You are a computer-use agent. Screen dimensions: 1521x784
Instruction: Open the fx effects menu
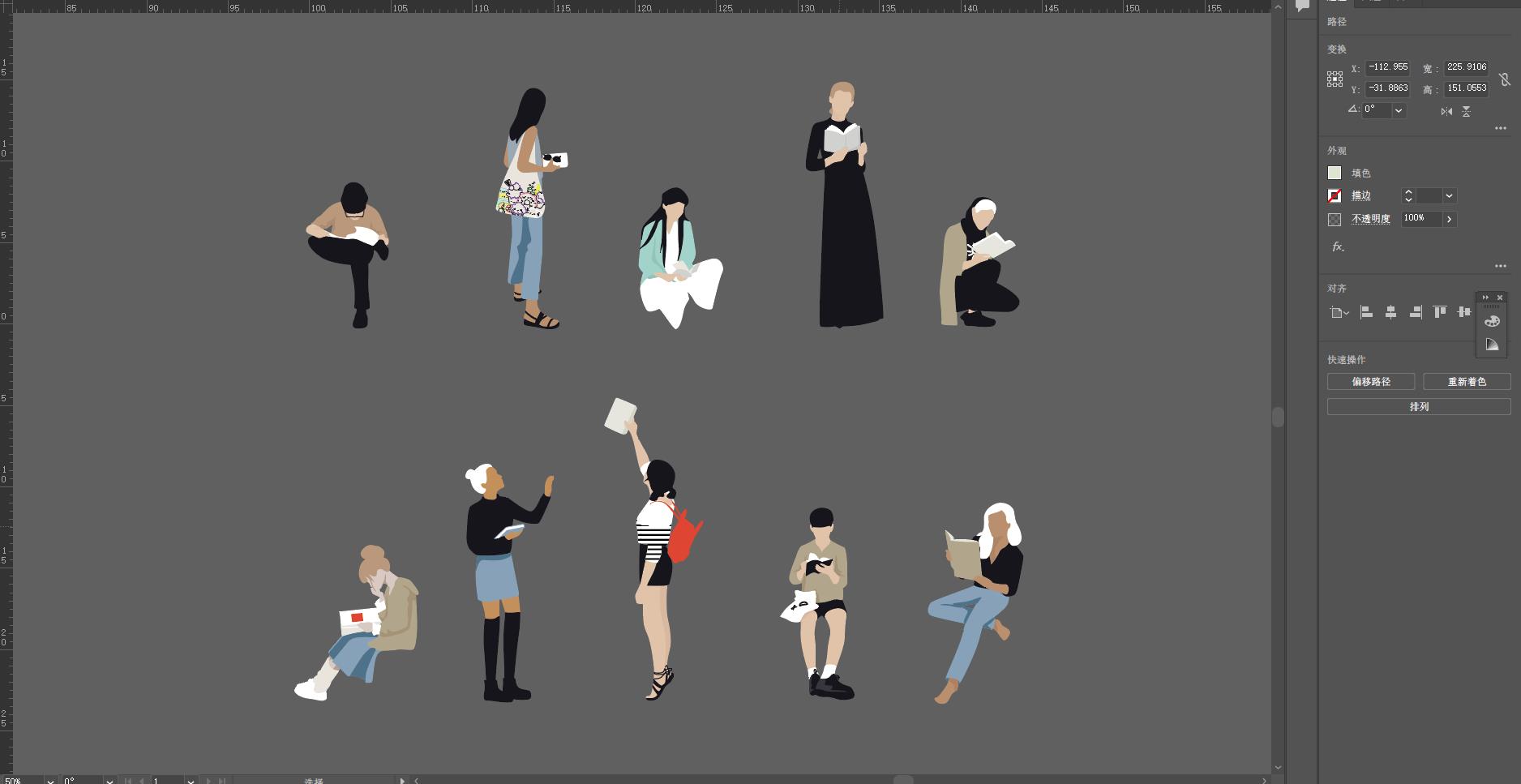pos(1337,246)
